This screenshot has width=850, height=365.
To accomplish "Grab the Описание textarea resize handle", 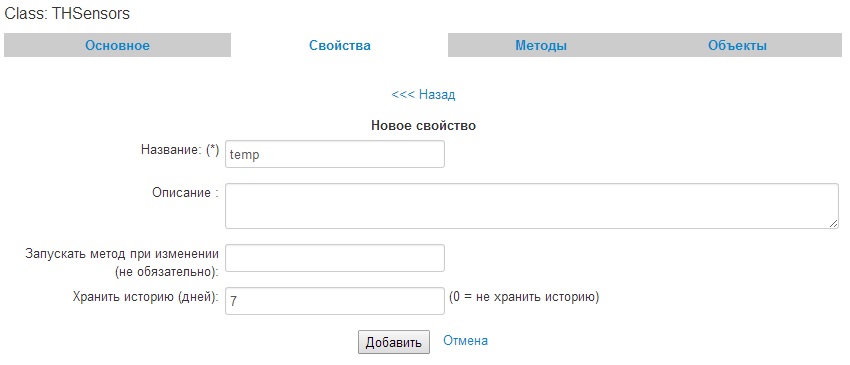I will click(x=834, y=223).
